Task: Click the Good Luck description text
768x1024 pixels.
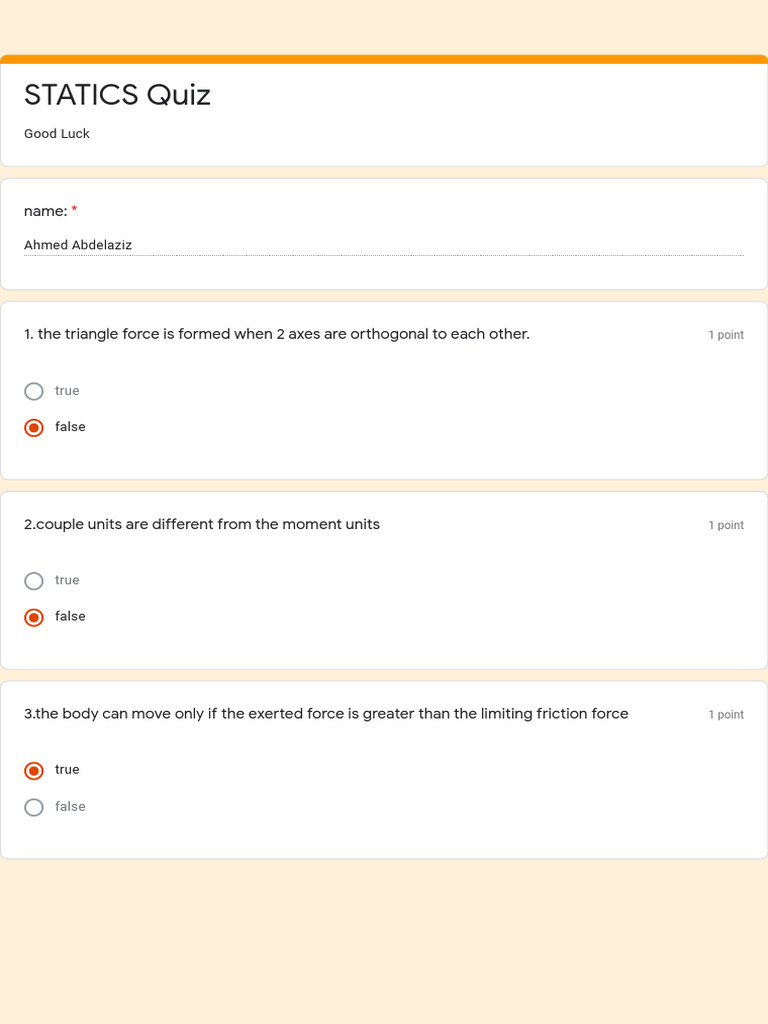Action: (57, 133)
